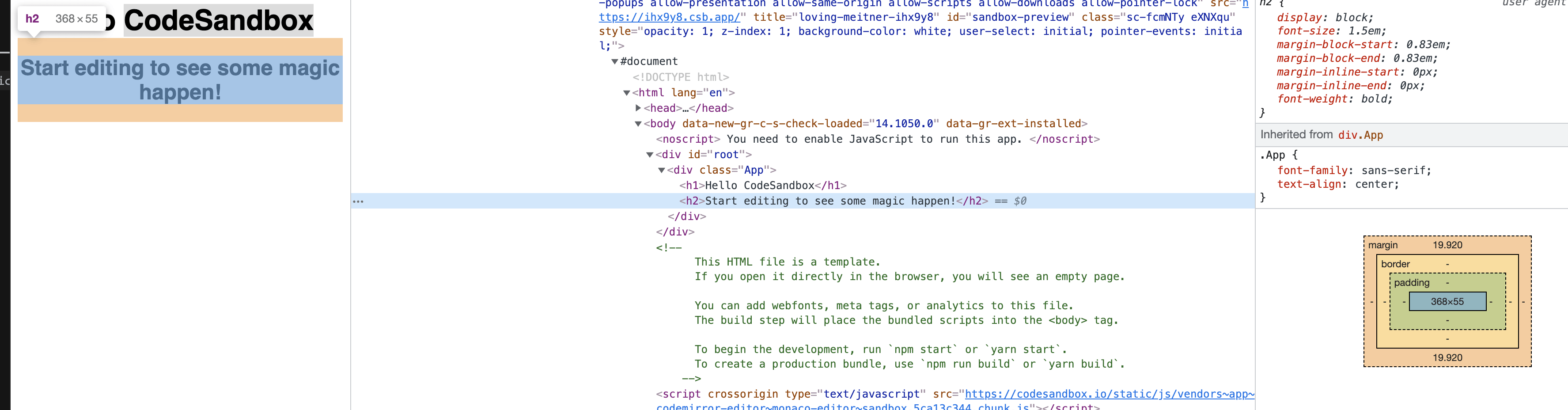Edit the font-size 1.5em declaration
The height and width of the screenshot is (410, 1568).
coord(1369,30)
